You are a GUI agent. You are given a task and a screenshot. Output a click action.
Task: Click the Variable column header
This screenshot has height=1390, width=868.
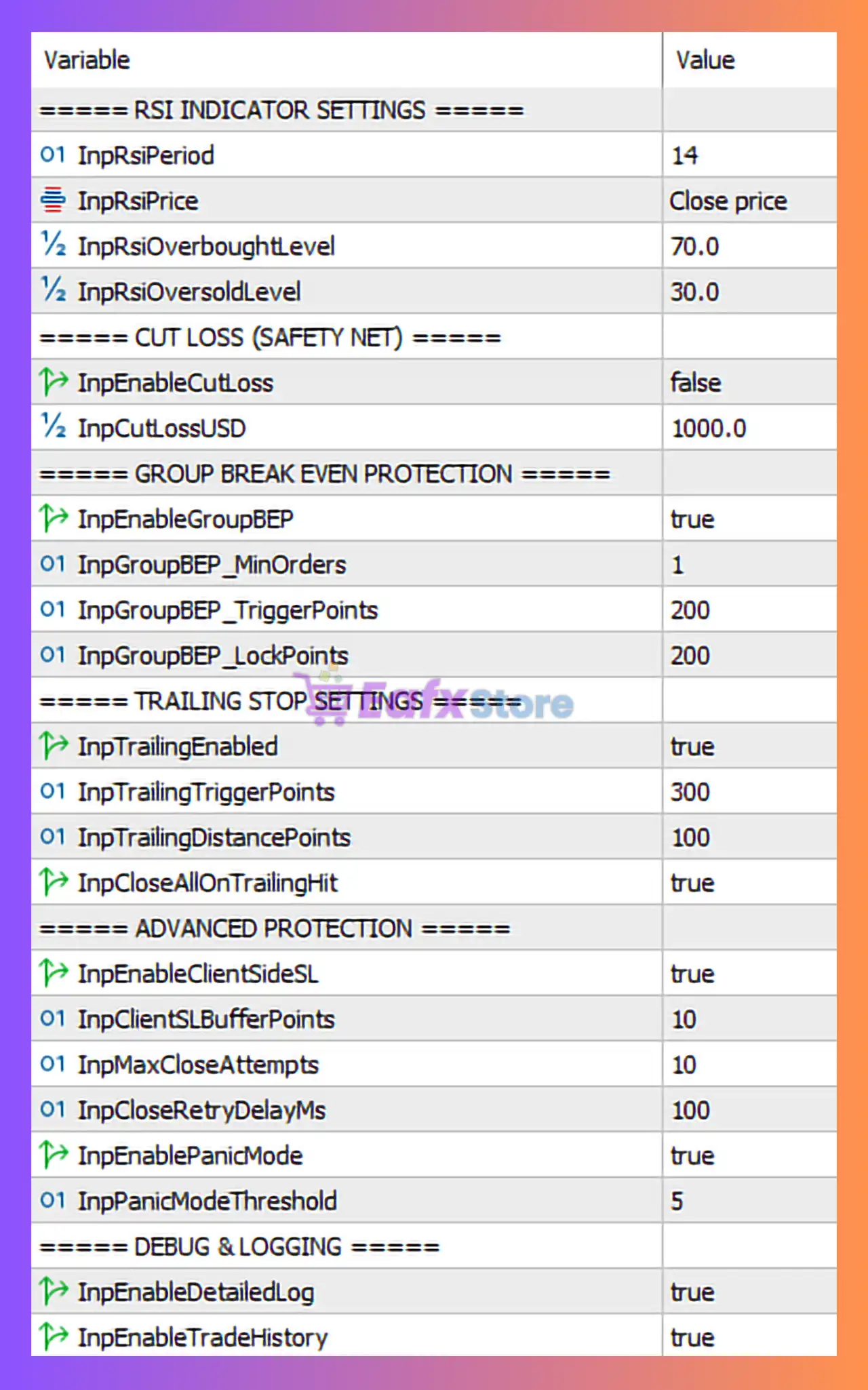pos(87,60)
